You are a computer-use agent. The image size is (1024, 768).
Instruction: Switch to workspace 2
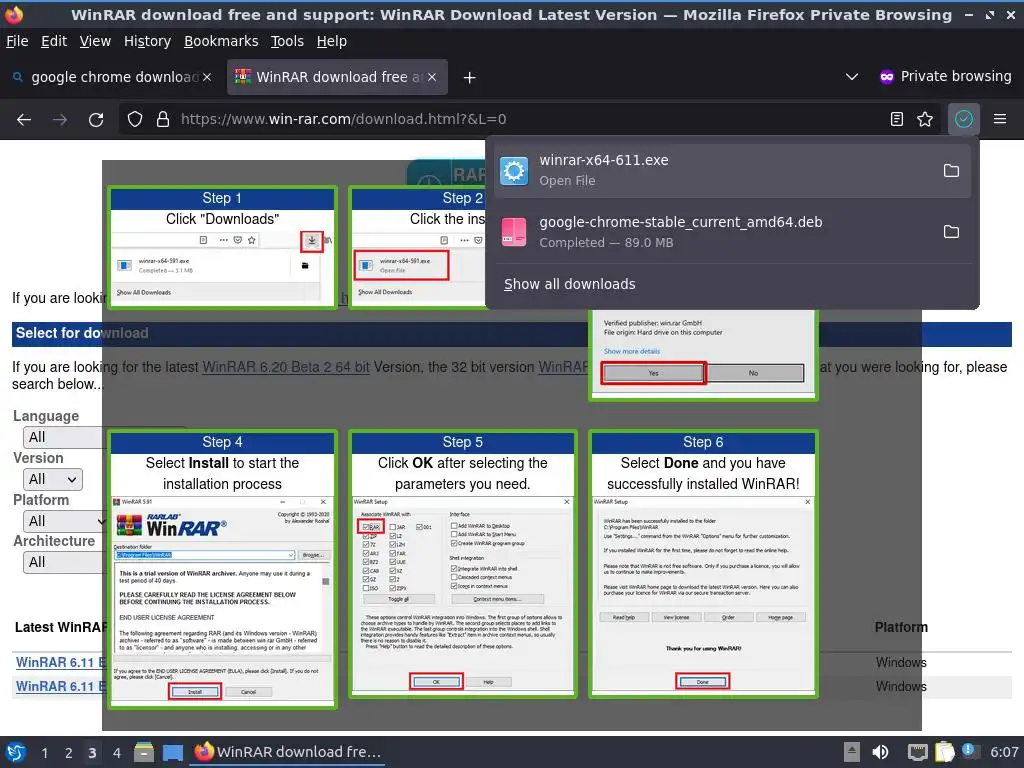[68, 753]
